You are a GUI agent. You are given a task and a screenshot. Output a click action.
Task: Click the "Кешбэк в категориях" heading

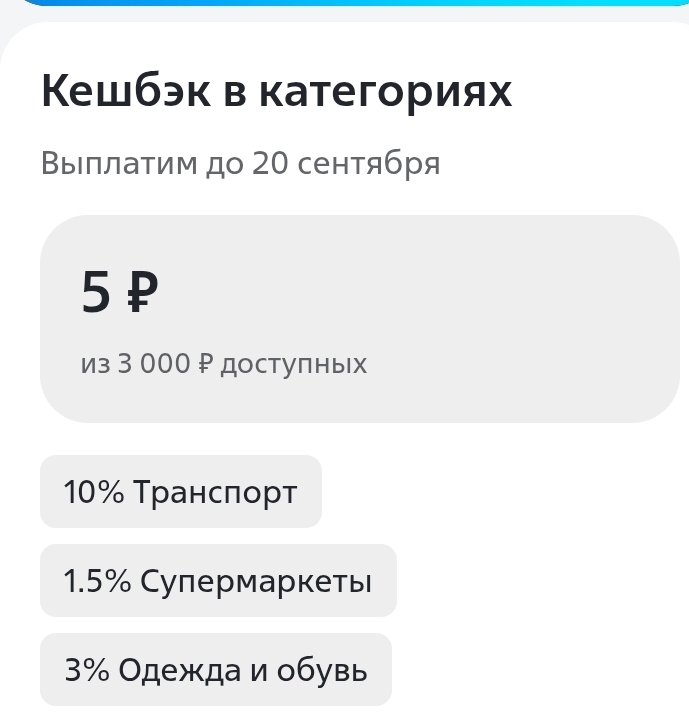point(276,92)
